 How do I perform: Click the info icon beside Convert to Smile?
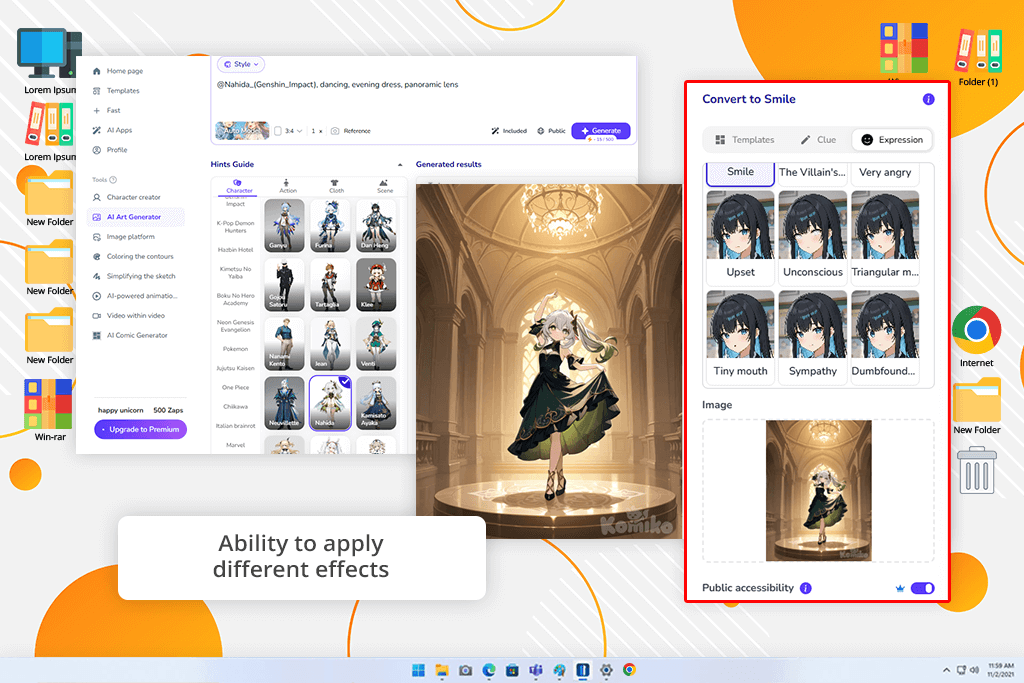[x=928, y=99]
